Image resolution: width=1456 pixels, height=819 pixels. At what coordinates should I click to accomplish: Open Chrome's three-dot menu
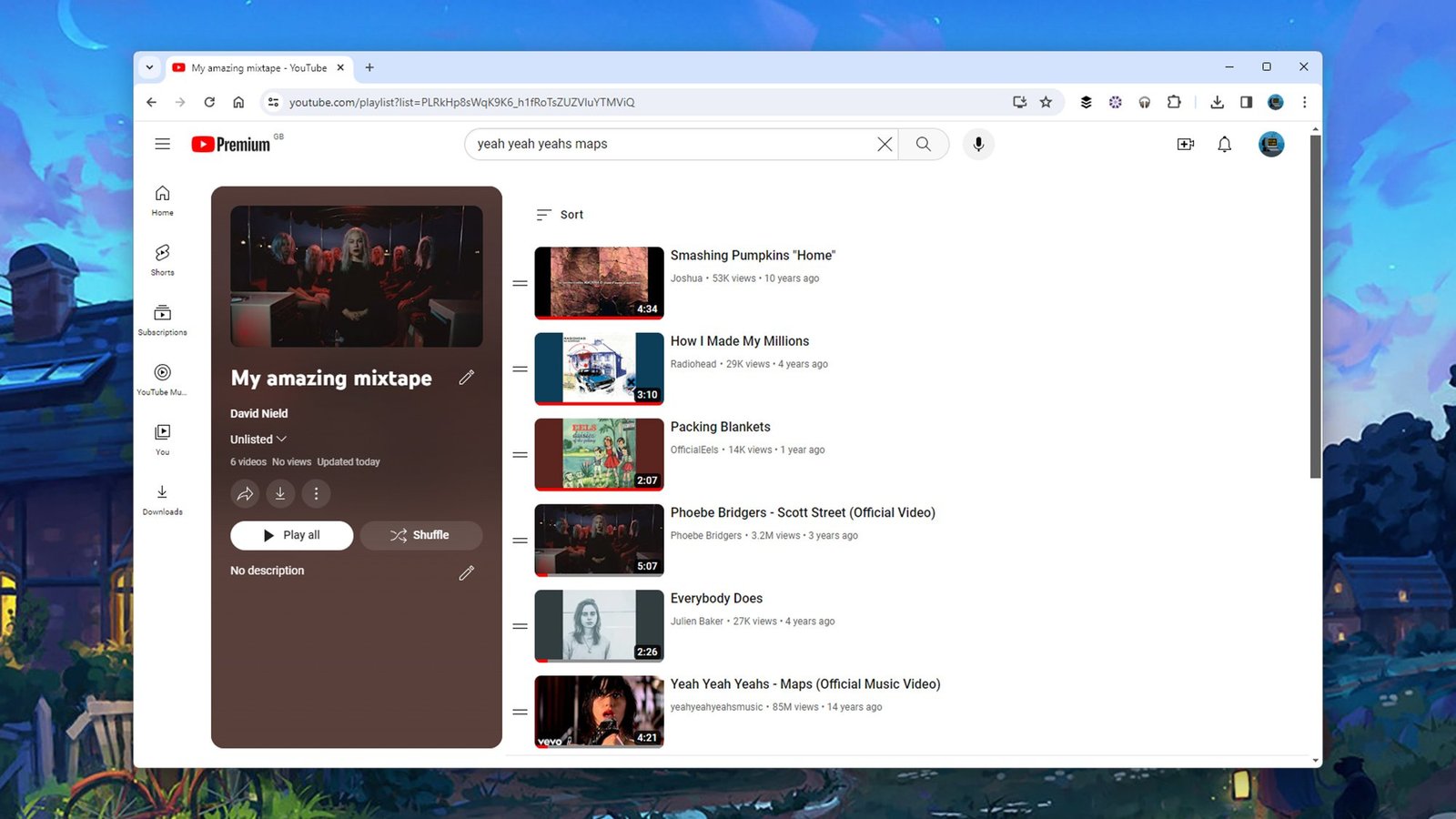click(1304, 102)
